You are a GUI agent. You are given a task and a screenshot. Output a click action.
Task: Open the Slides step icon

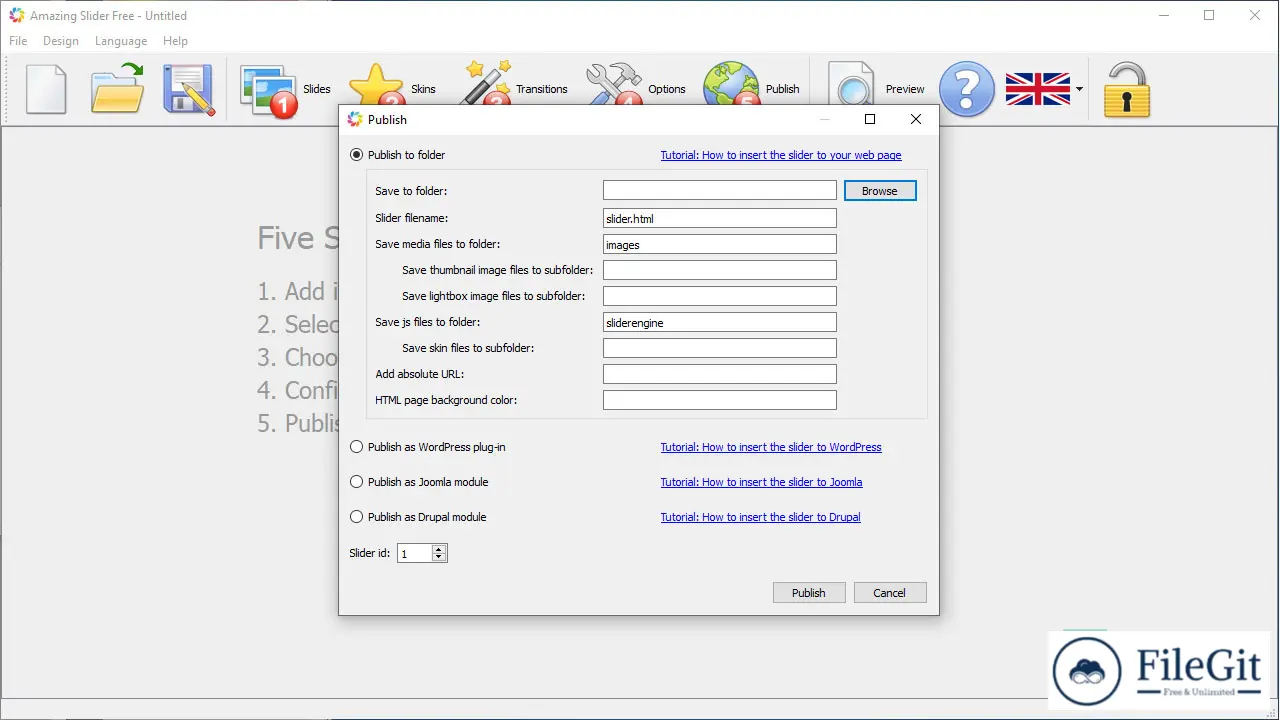tap(270, 90)
